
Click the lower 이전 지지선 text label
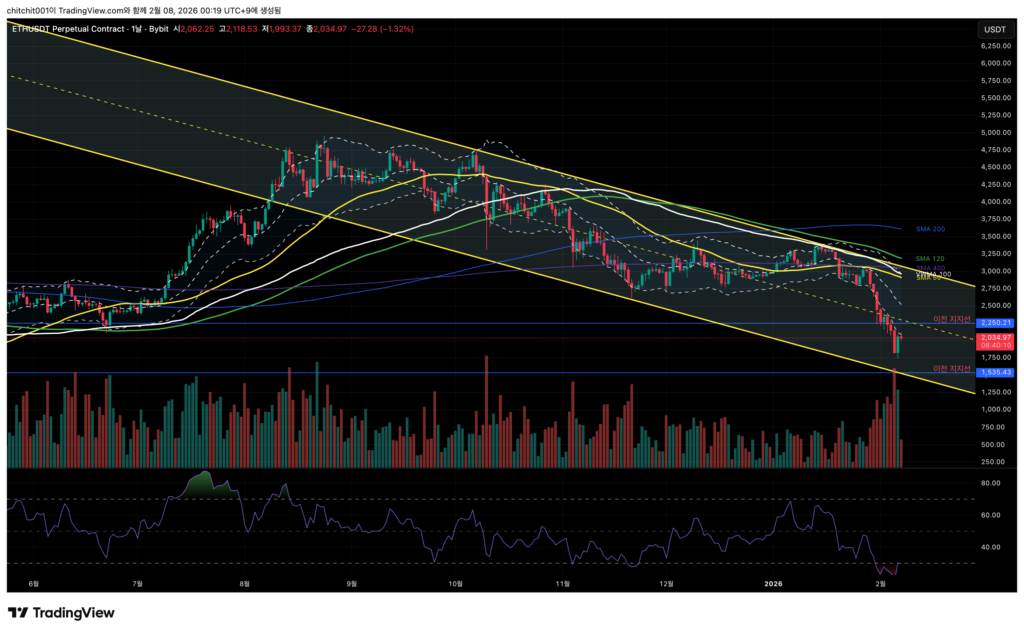[951, 367]
